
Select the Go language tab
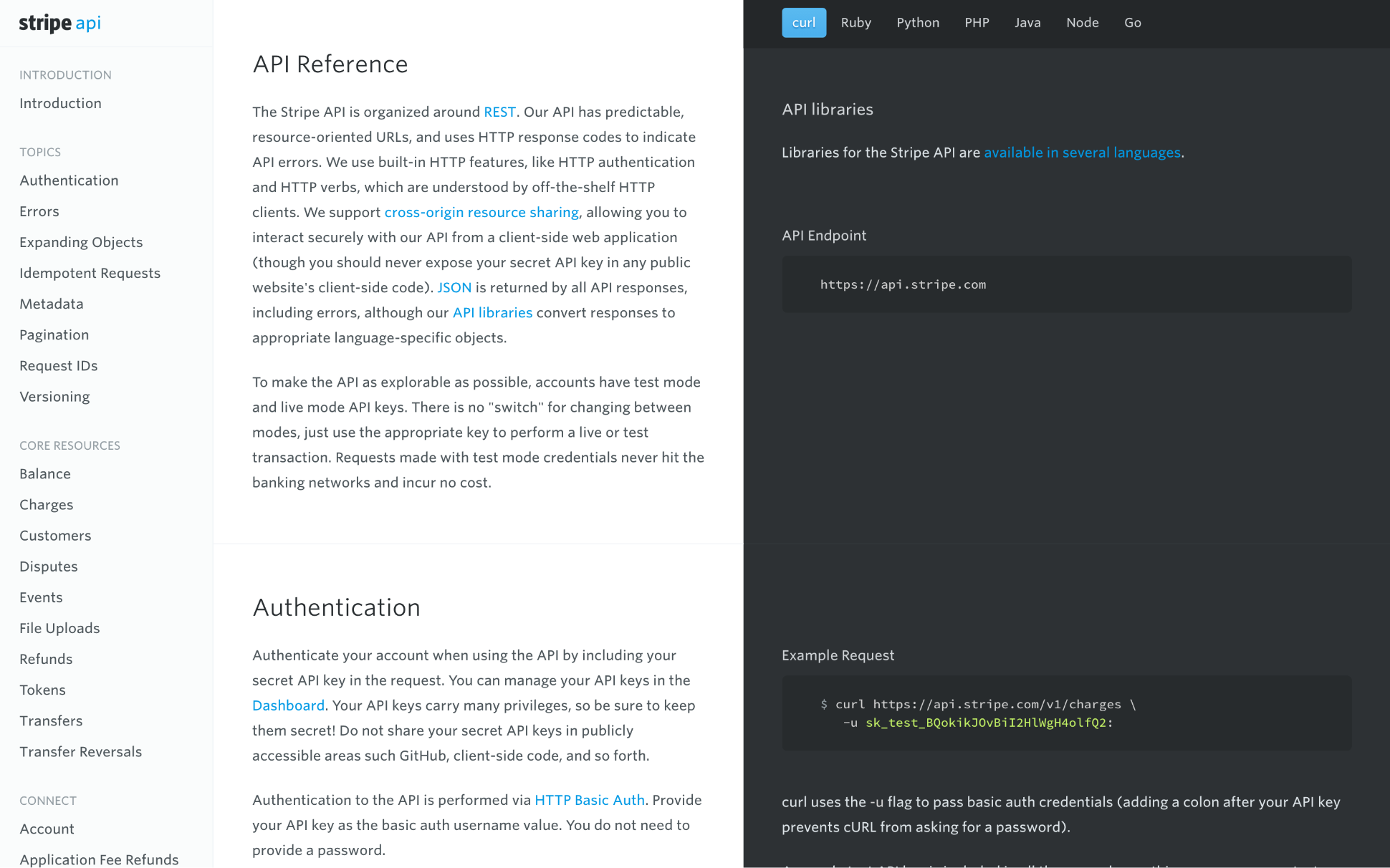[x=1132, y=22]
